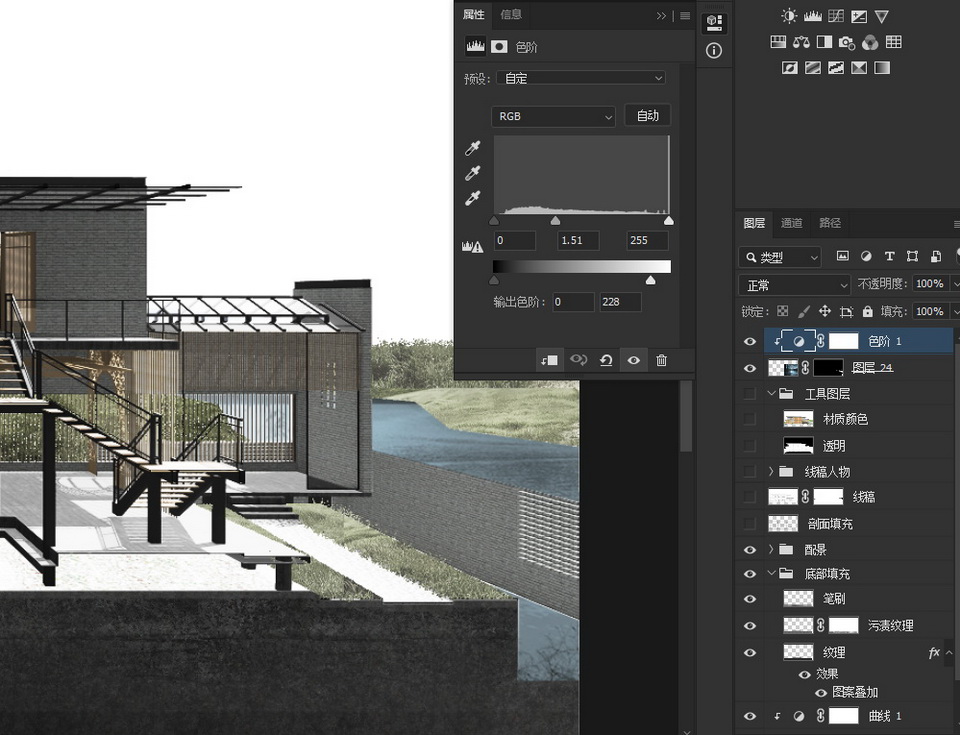Image resolution: width=960 pixels, height=735 pixels.
Task: Add a Brightness/Contrast adjustment layer
Action: pos(790,16)
